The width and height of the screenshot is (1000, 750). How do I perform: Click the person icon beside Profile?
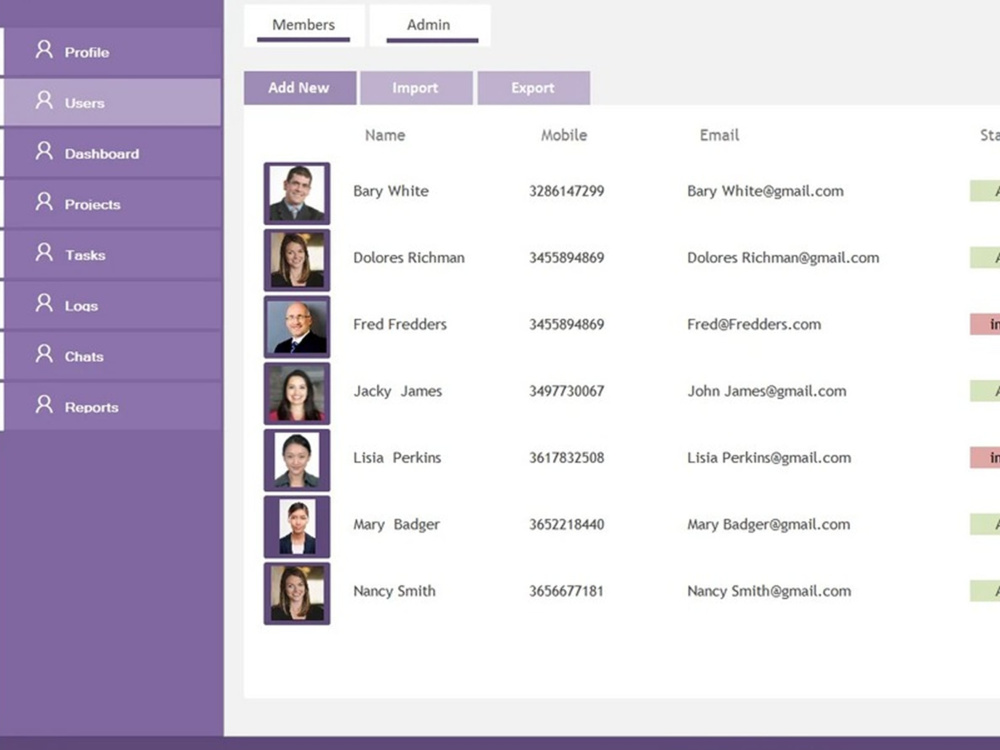[x=44, y=49]
